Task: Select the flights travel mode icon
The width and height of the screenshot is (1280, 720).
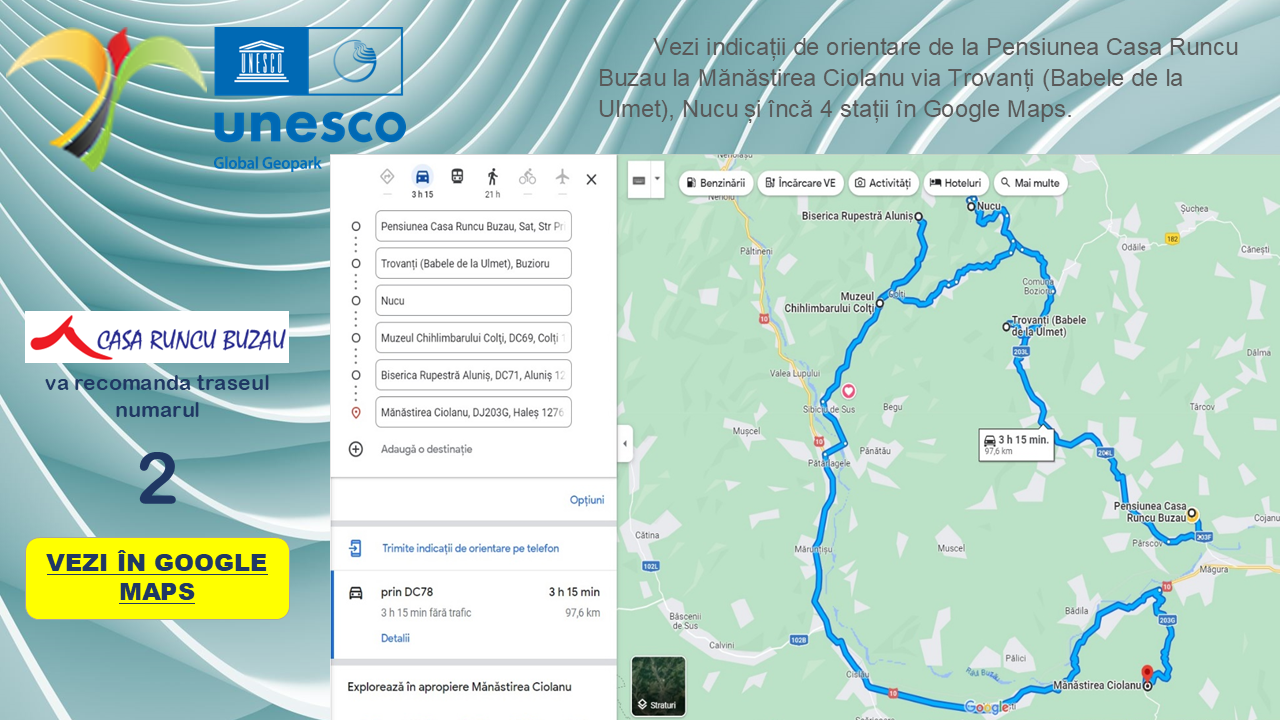Action: point(562,177)
